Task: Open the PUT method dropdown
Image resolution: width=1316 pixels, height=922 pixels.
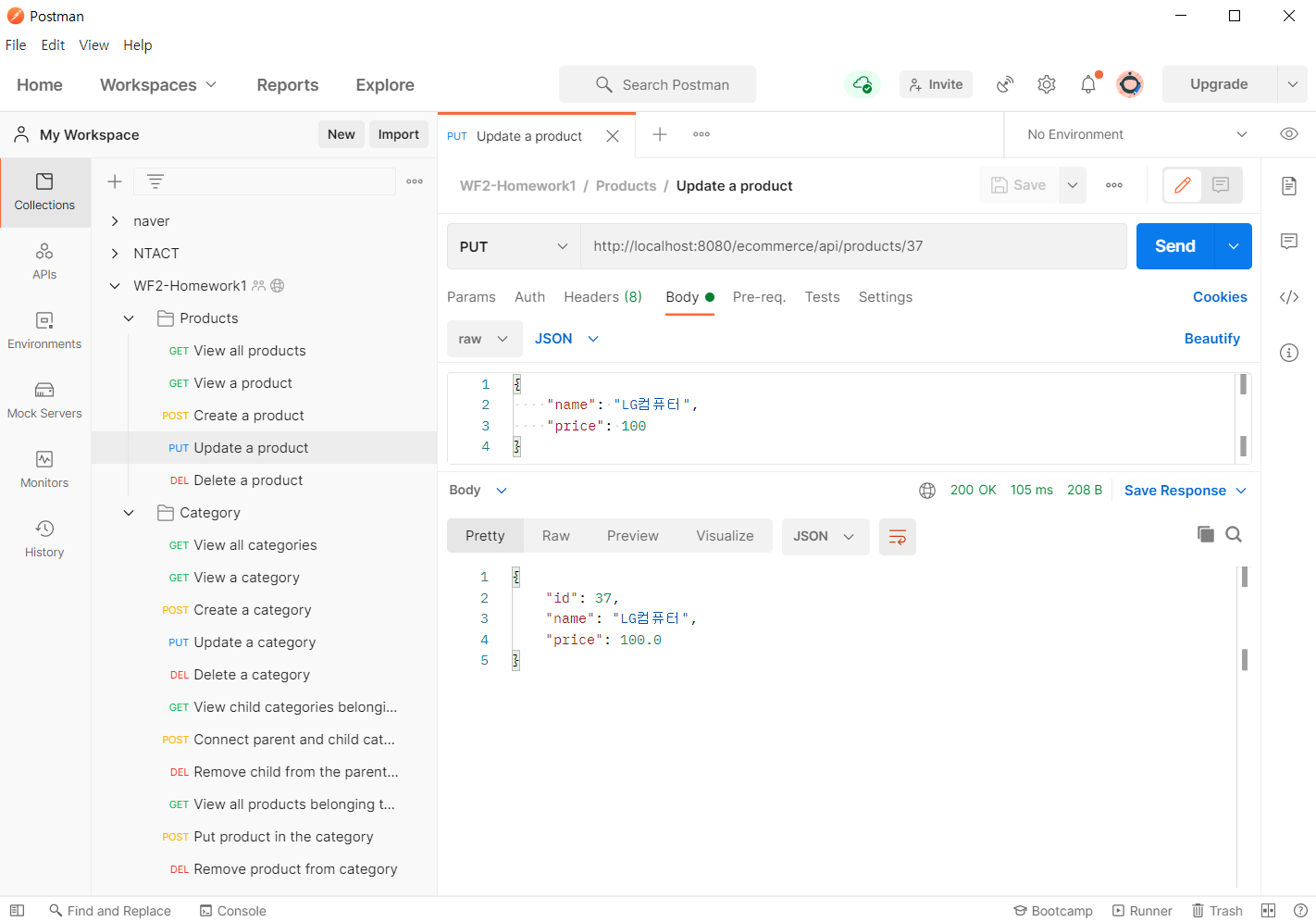Action: [x=514, y=246]
